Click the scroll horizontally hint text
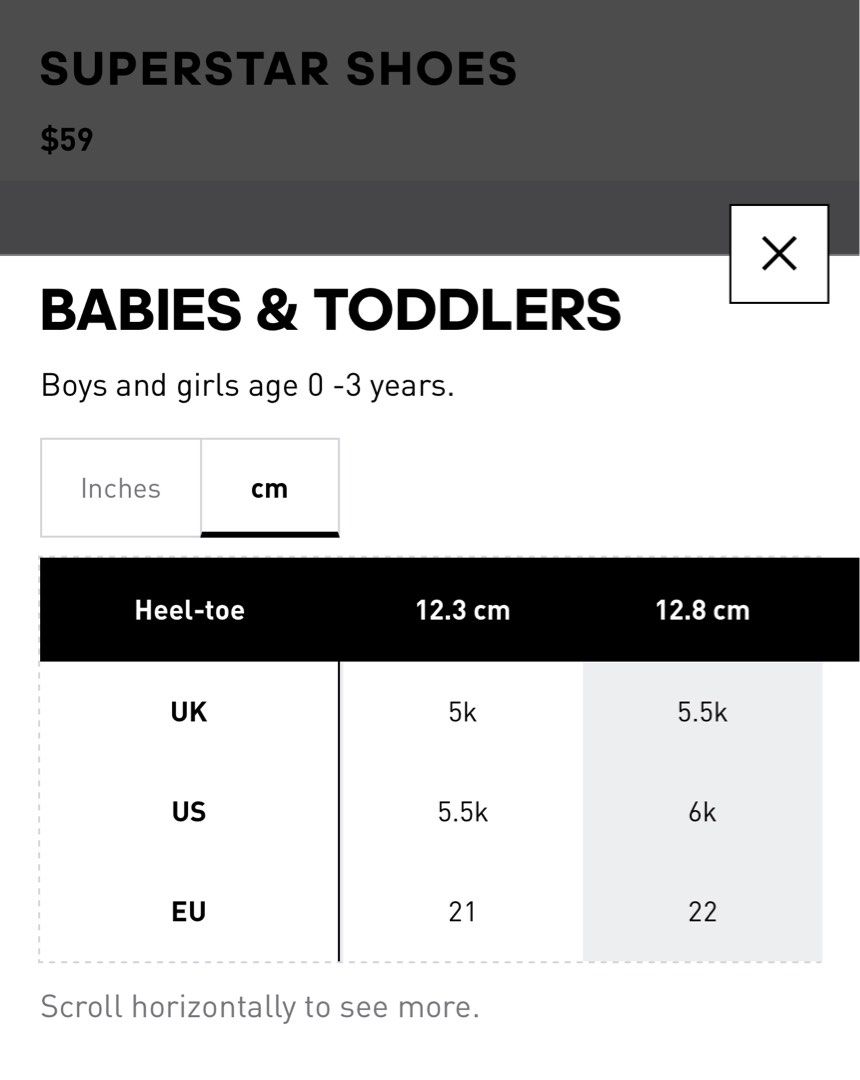 click(x=260, y=1007)
